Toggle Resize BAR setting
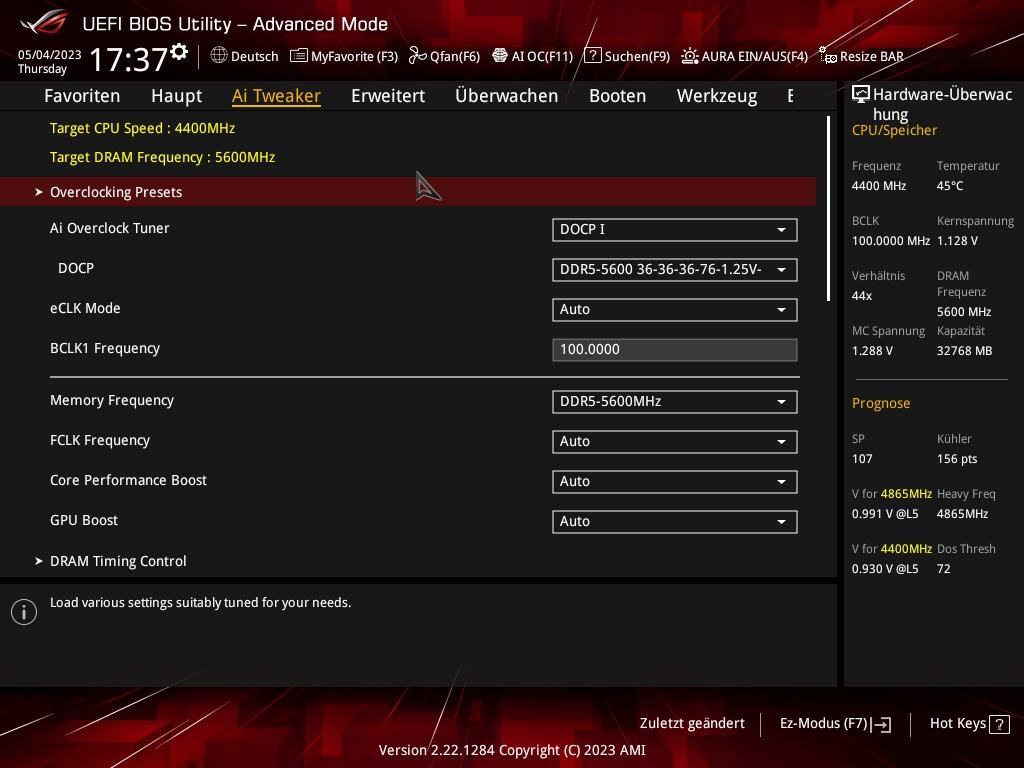1024x768 pixels. click(861, 56)
